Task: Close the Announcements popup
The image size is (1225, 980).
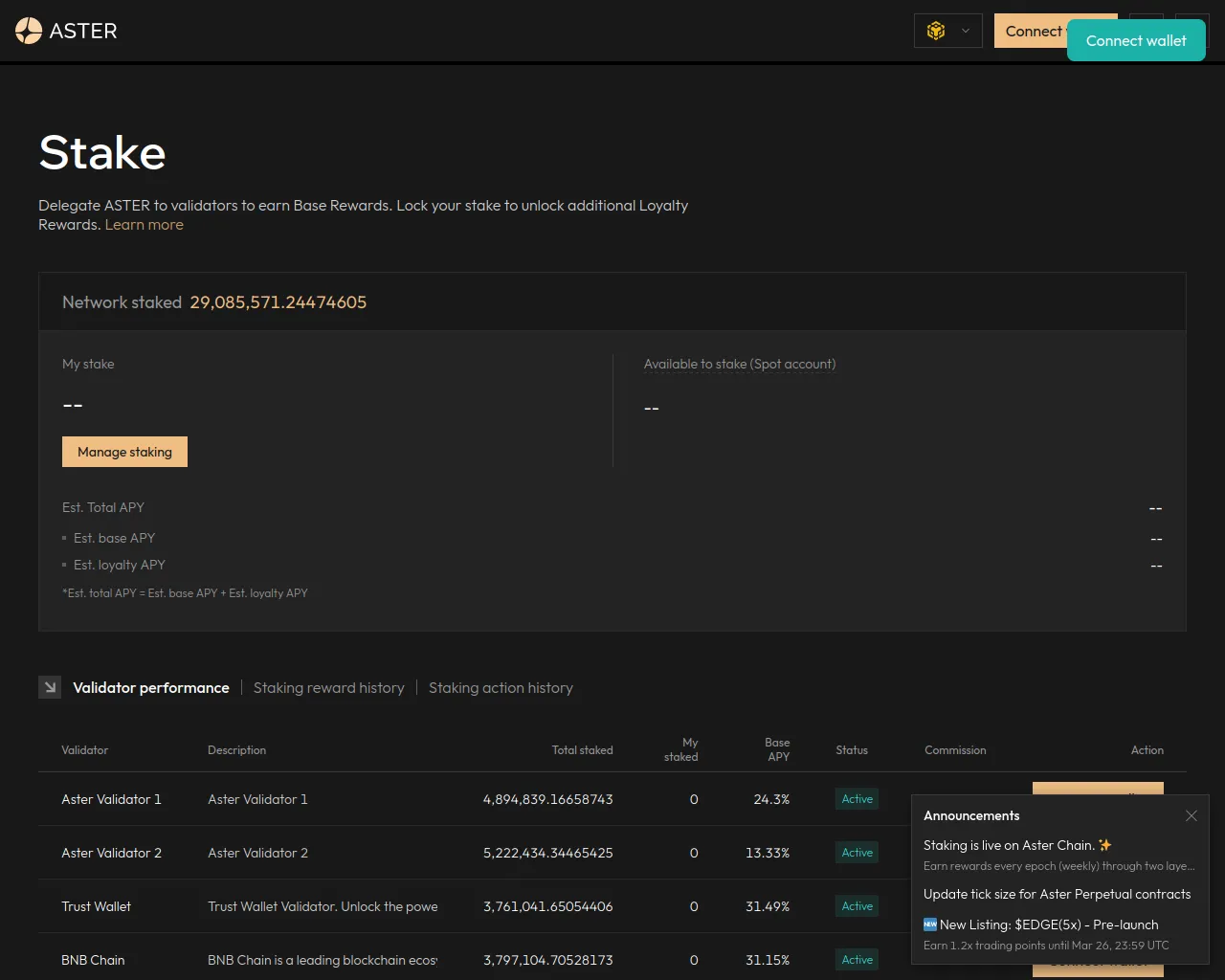Action: pos(1191,815)
